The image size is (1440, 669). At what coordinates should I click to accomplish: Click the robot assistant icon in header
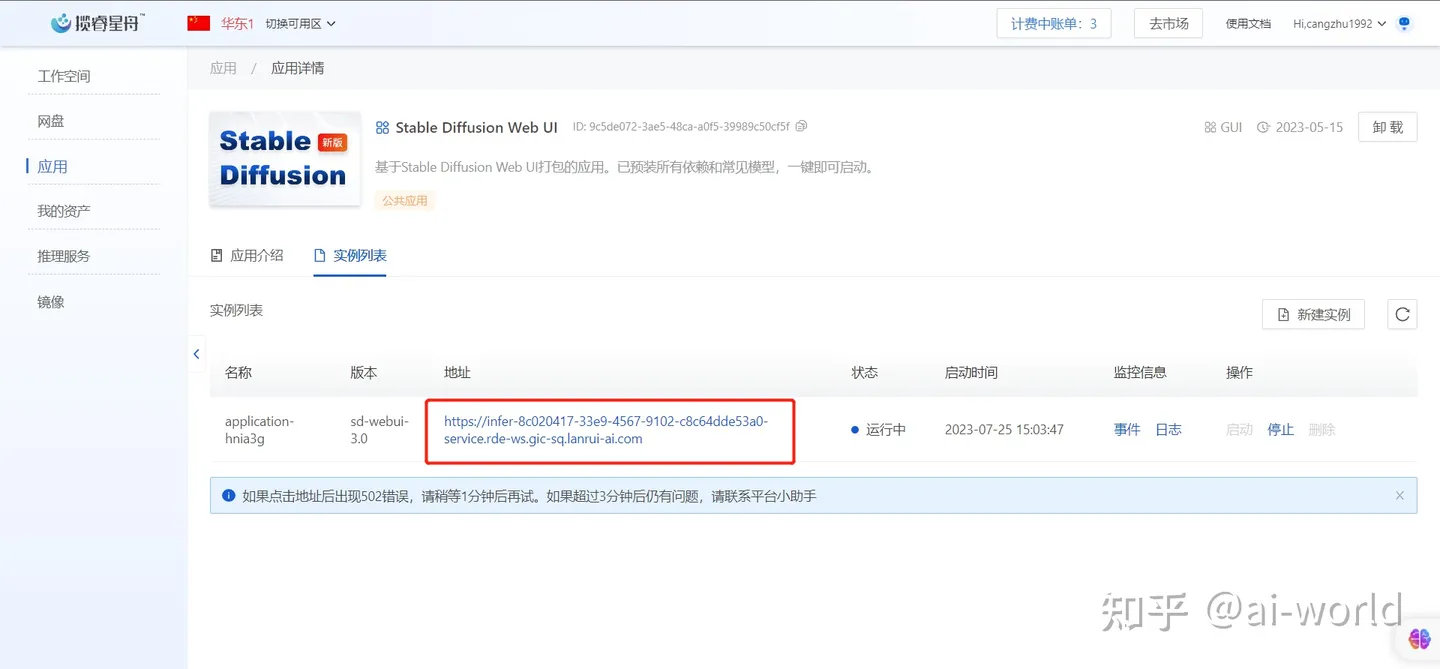tap(1404, 23)
